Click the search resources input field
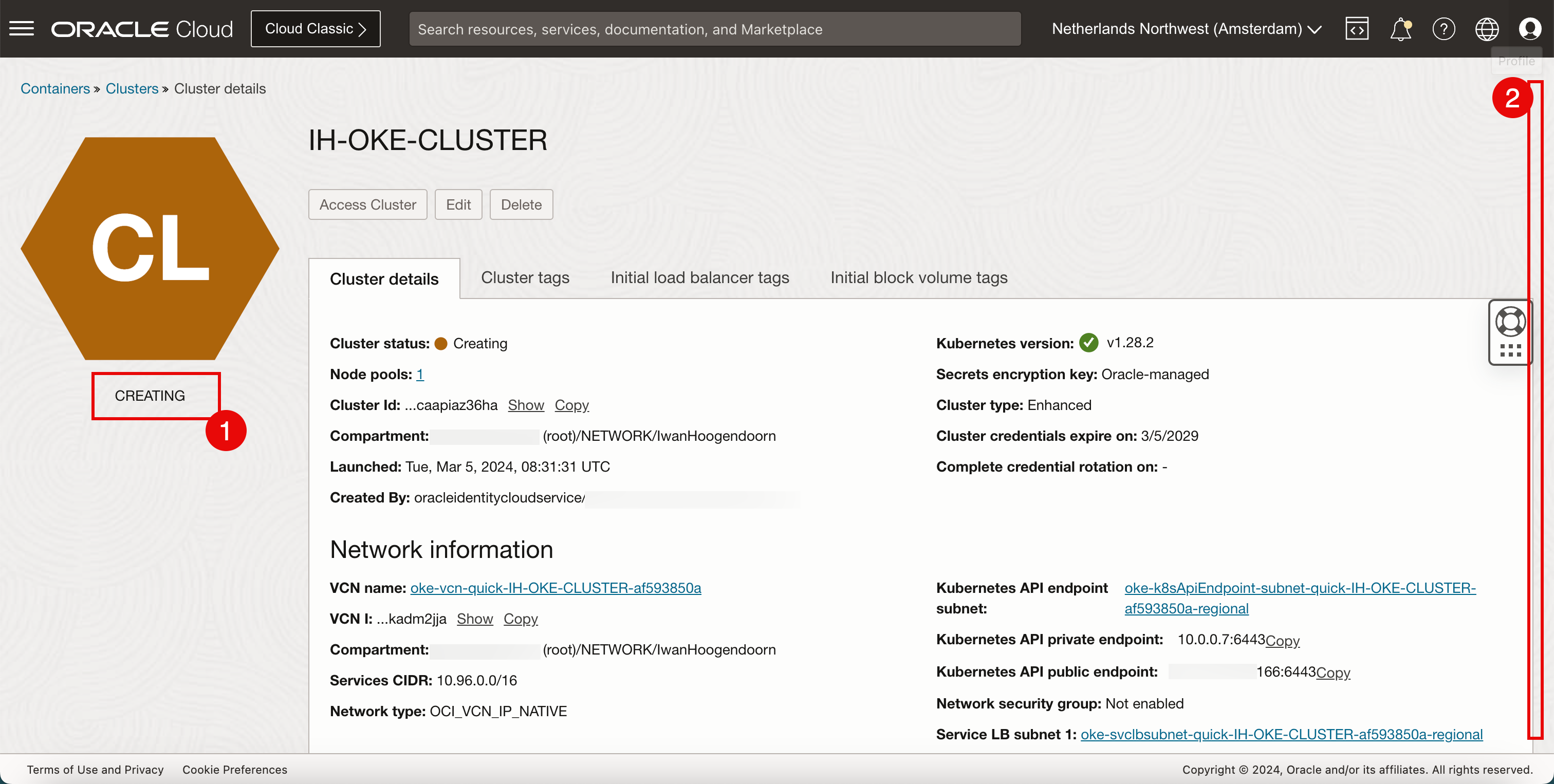This screenshot has height=784, width=1554. (714, 29)
